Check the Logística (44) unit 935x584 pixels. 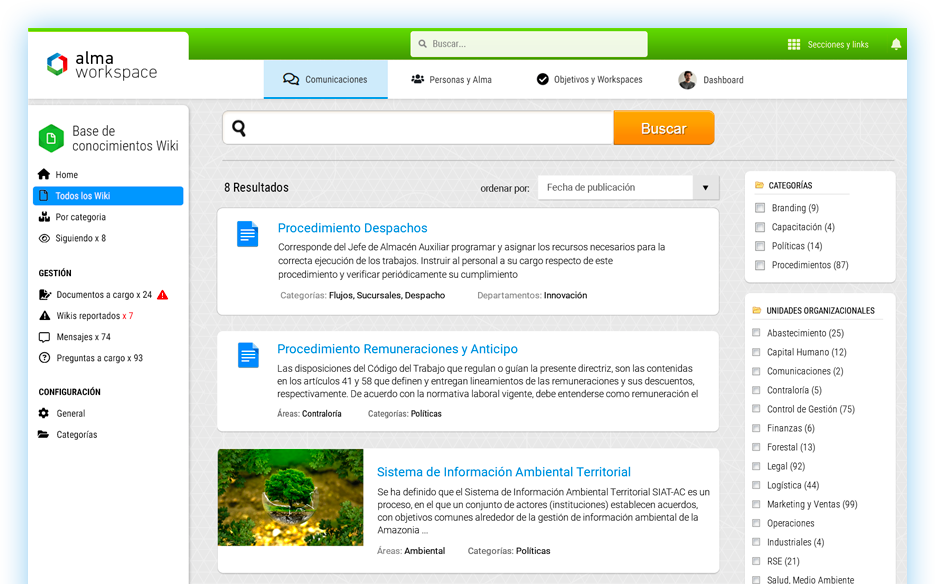point(756,485)
